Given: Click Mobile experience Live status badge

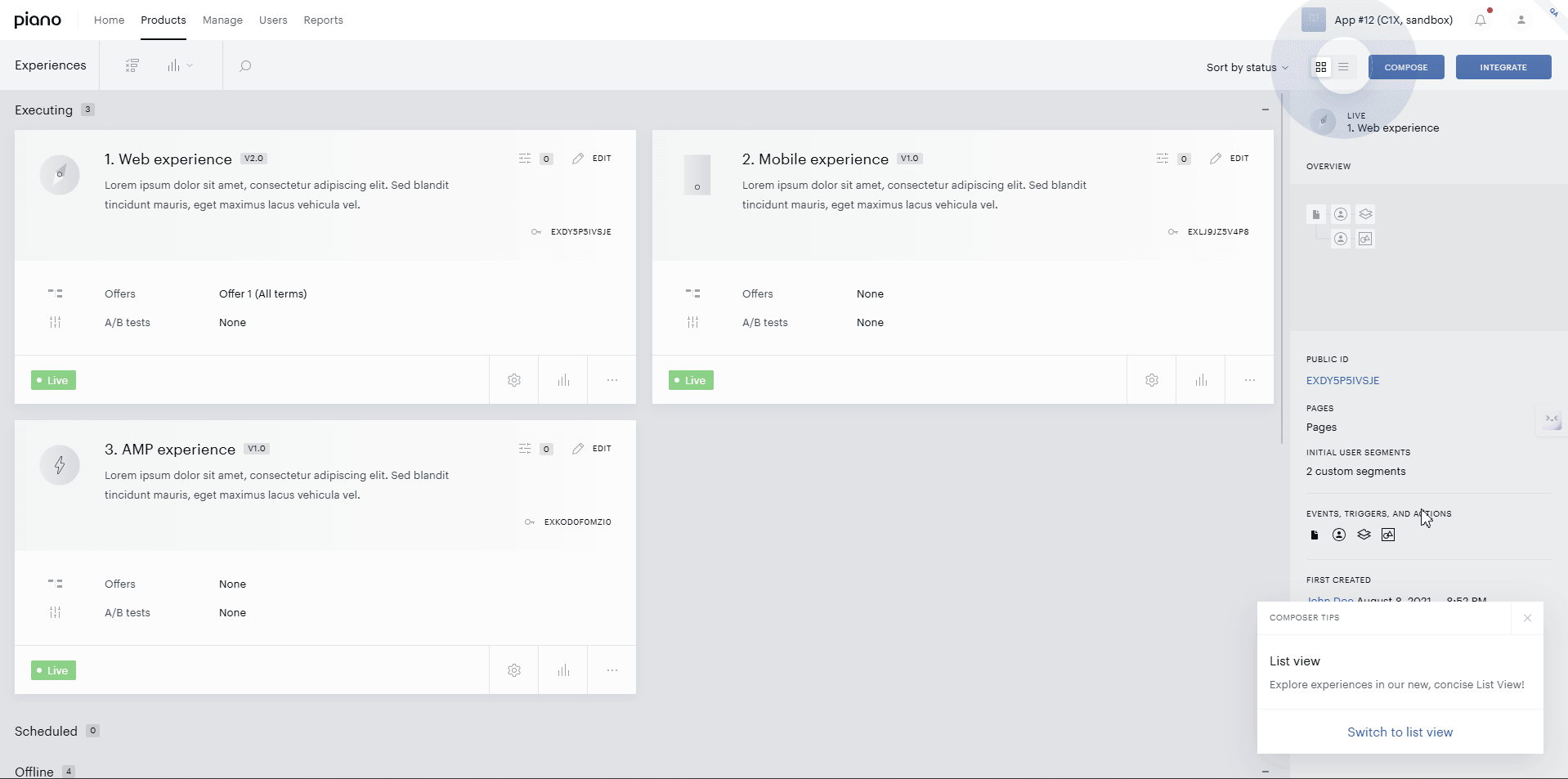Looking at the screenshot, I should pyautogui.click(x=691, y=380).
